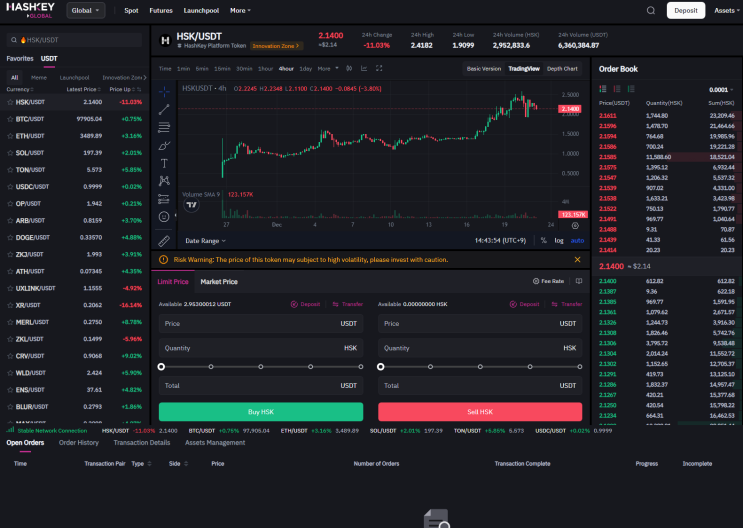This screenshot has height=528, width=743.
Task: Select the brush drawing tool
Action: coord(164,146)
